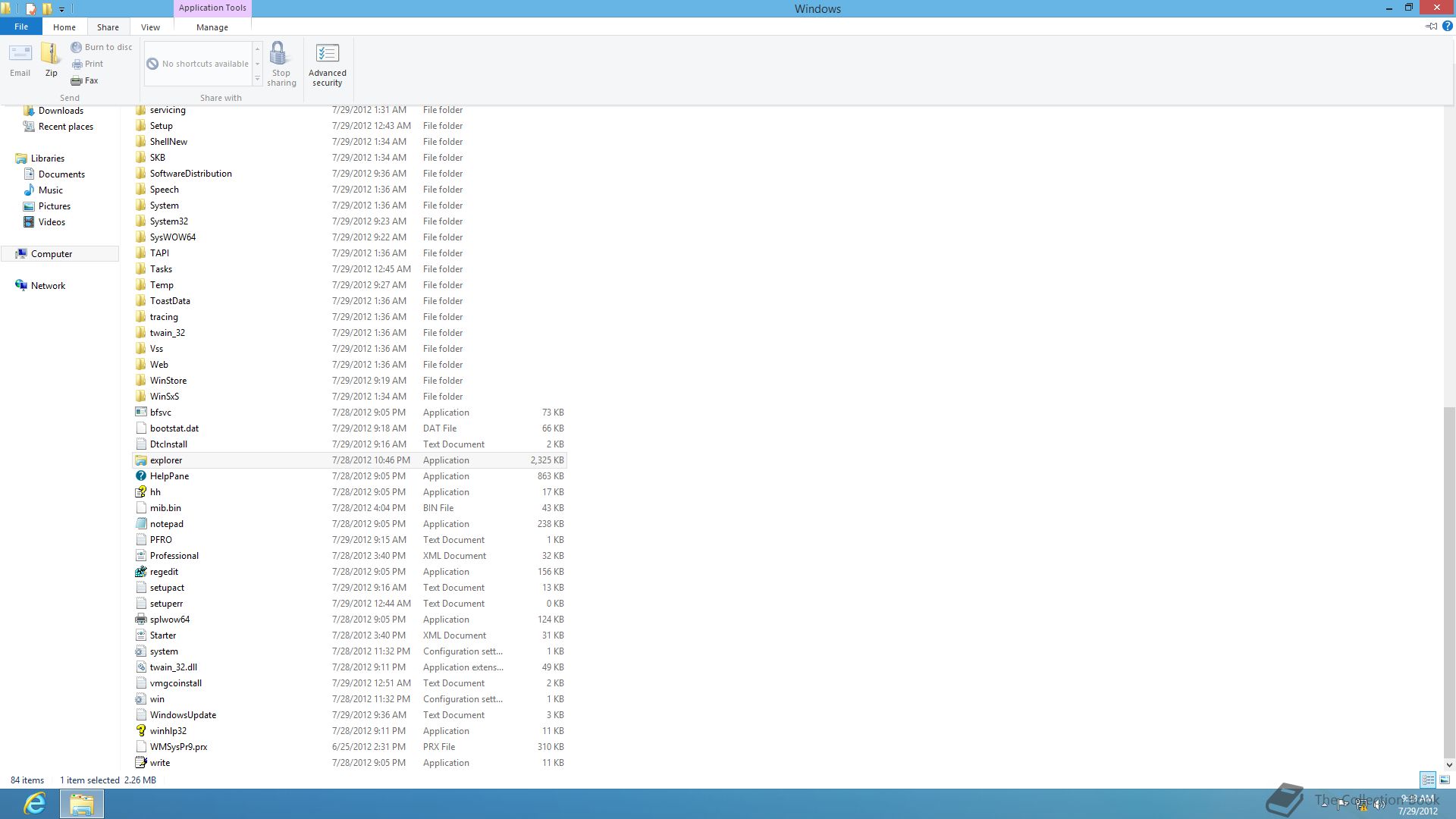Click the volume speaker tray icon
Image resolution: width=1456 pixels, height=819 pixels.
[1379, 805]
